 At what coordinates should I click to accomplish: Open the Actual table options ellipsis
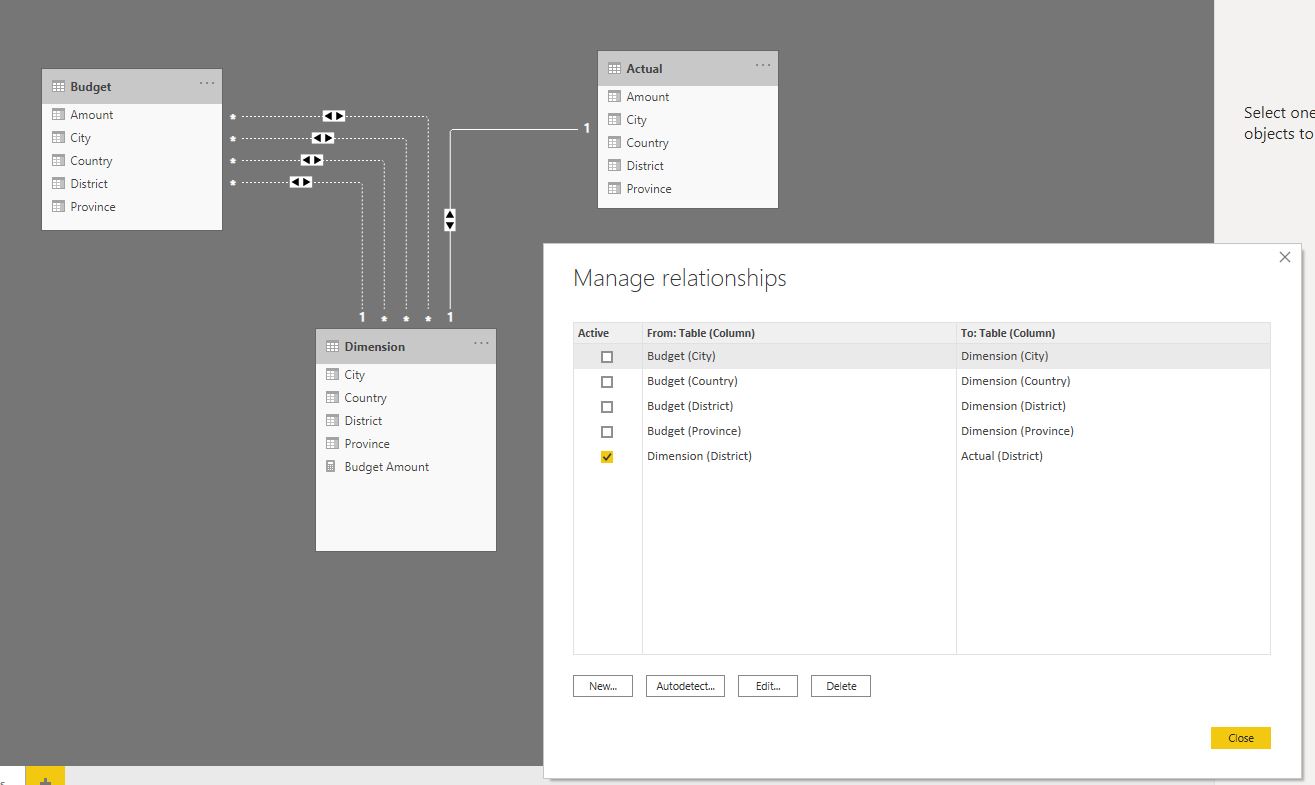click(763, 65)
